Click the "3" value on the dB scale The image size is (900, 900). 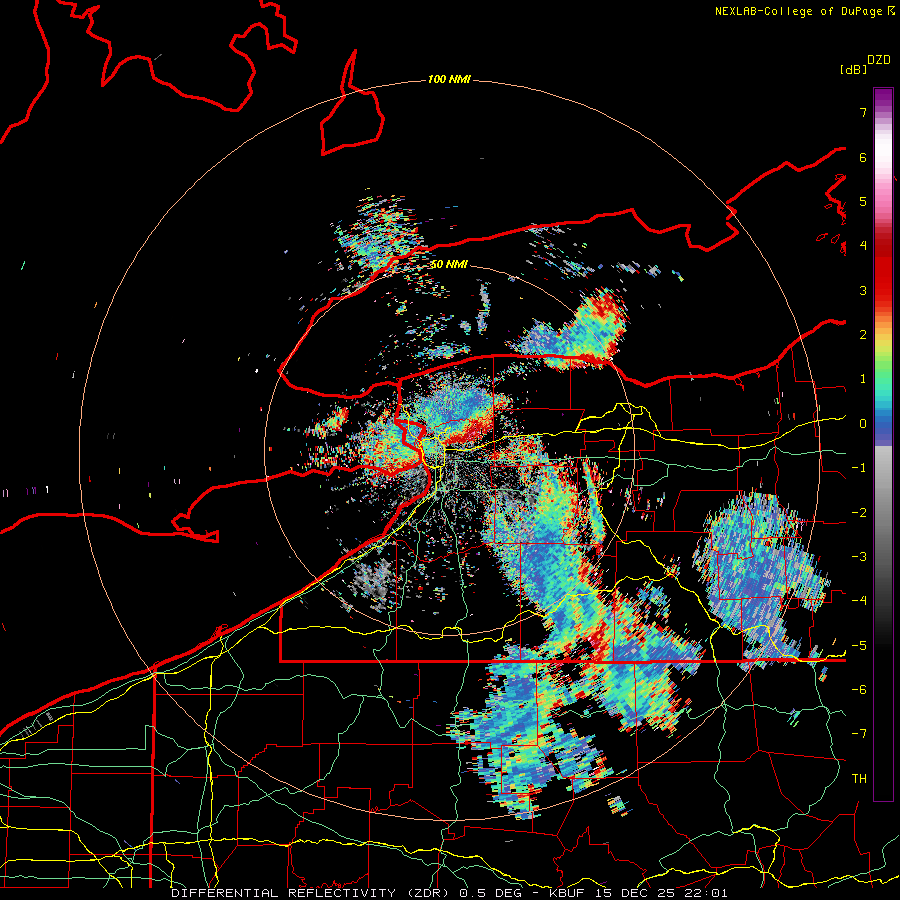click(863, 290)
